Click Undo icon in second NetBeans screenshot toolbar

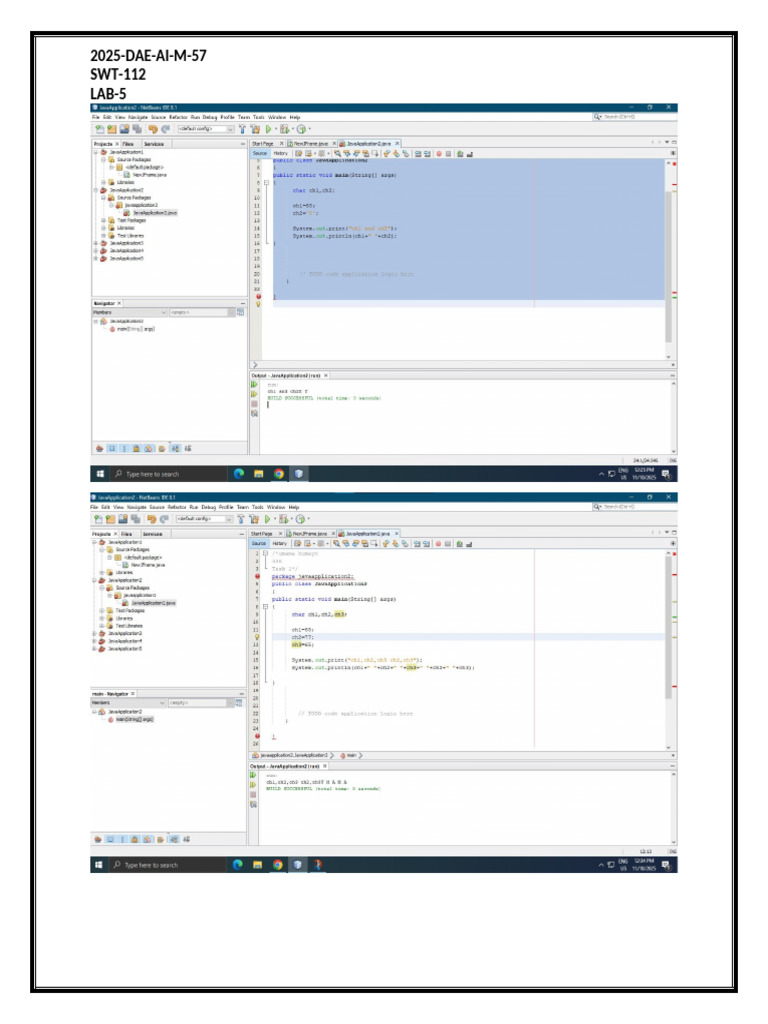152,519
